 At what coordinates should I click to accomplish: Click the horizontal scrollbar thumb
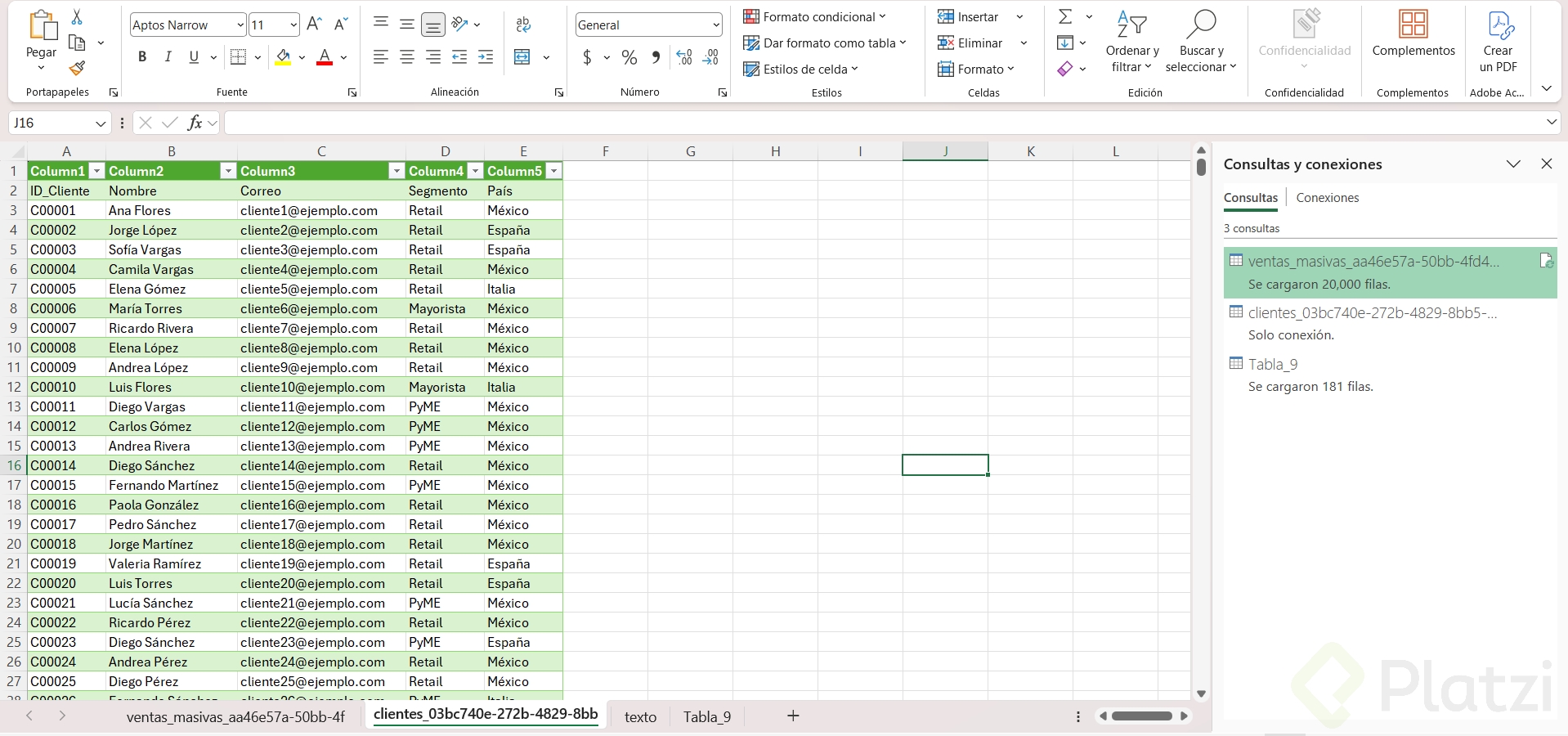coord(1142,716)
